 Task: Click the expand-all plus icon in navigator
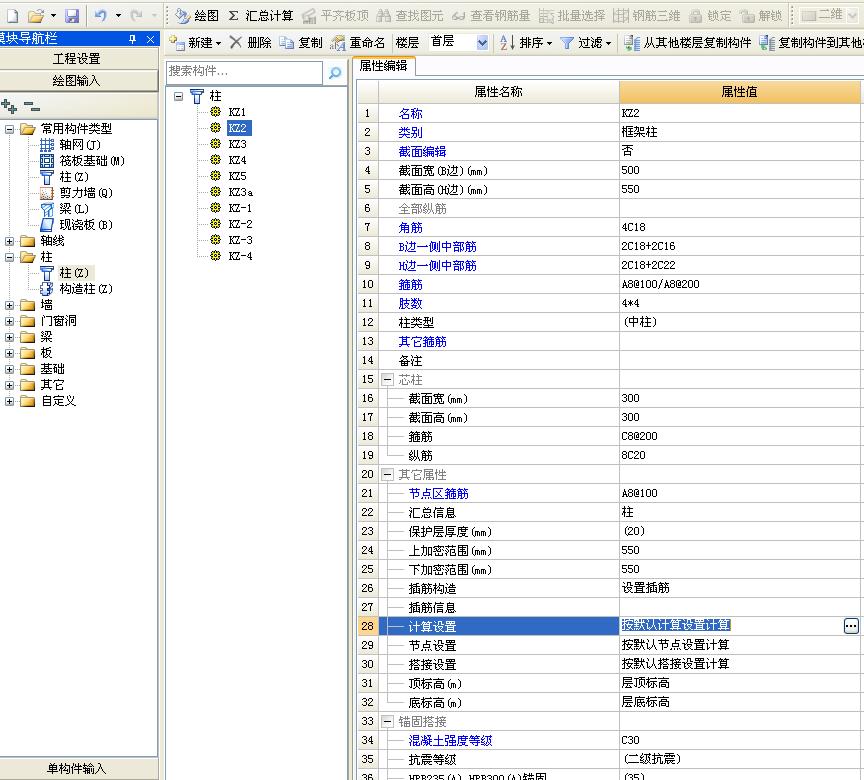click(9, 106)
